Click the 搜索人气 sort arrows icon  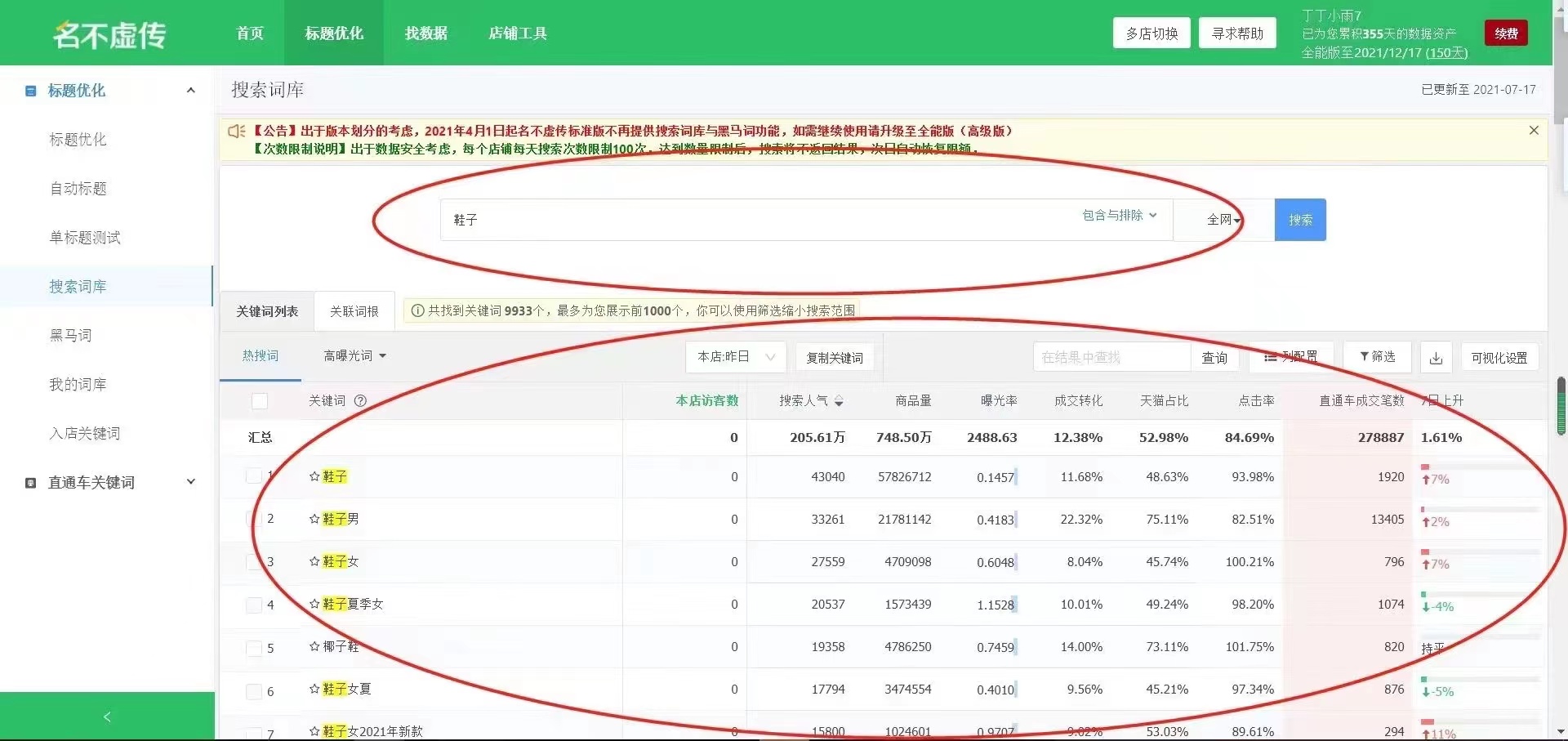click(839, 401)
